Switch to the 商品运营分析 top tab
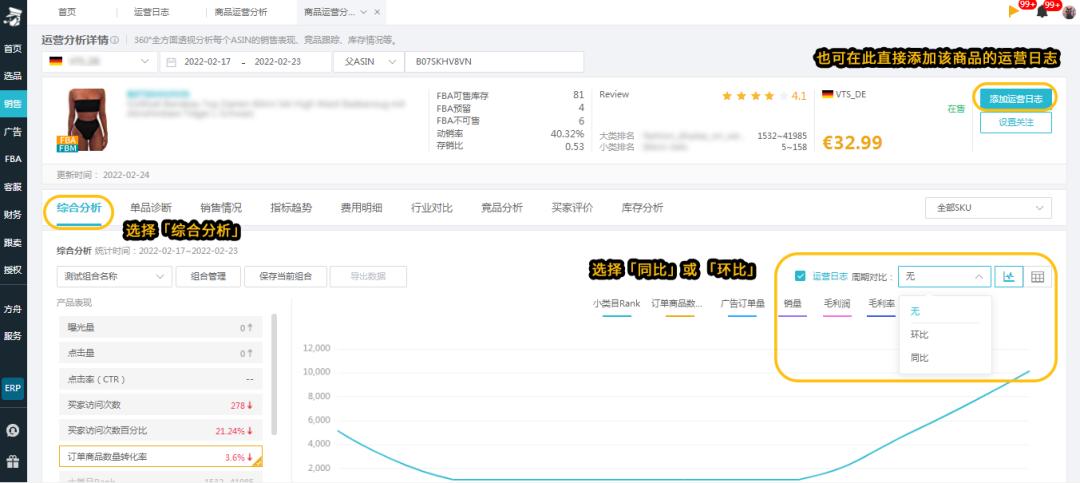Viewport: 1080px width, 483px height. tap(241, 12)
